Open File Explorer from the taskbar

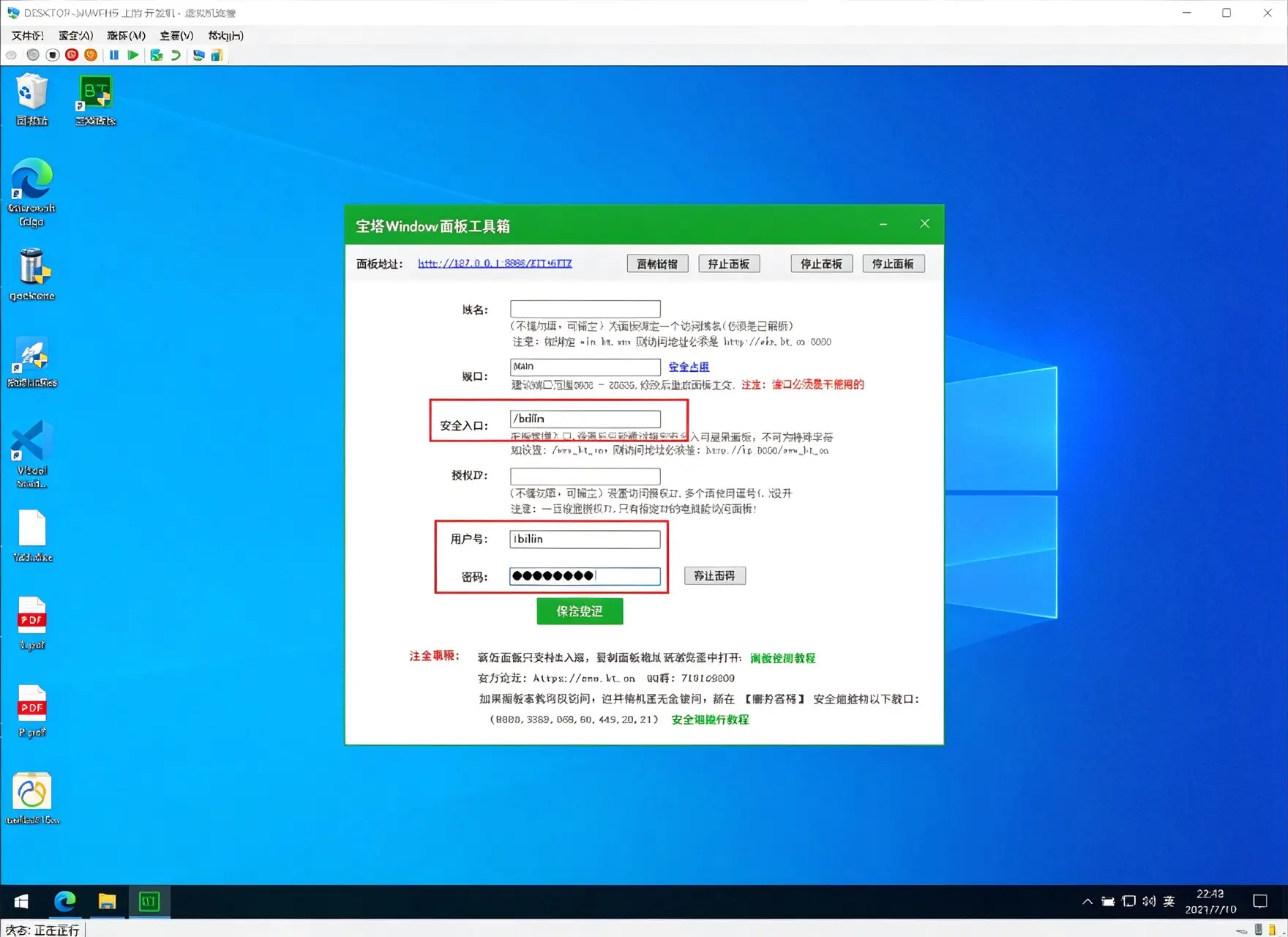(107, 901)
